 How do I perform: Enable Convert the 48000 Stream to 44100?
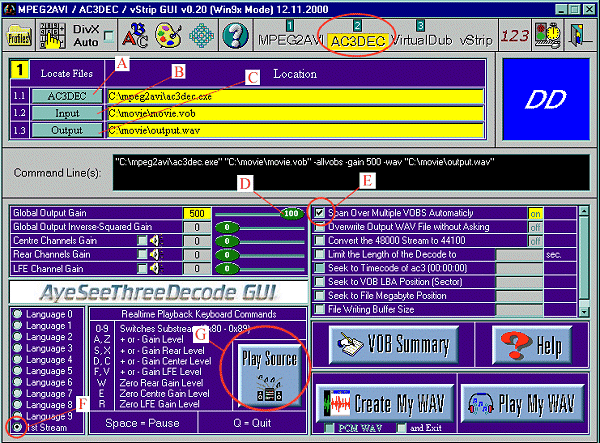coord(320,241)
